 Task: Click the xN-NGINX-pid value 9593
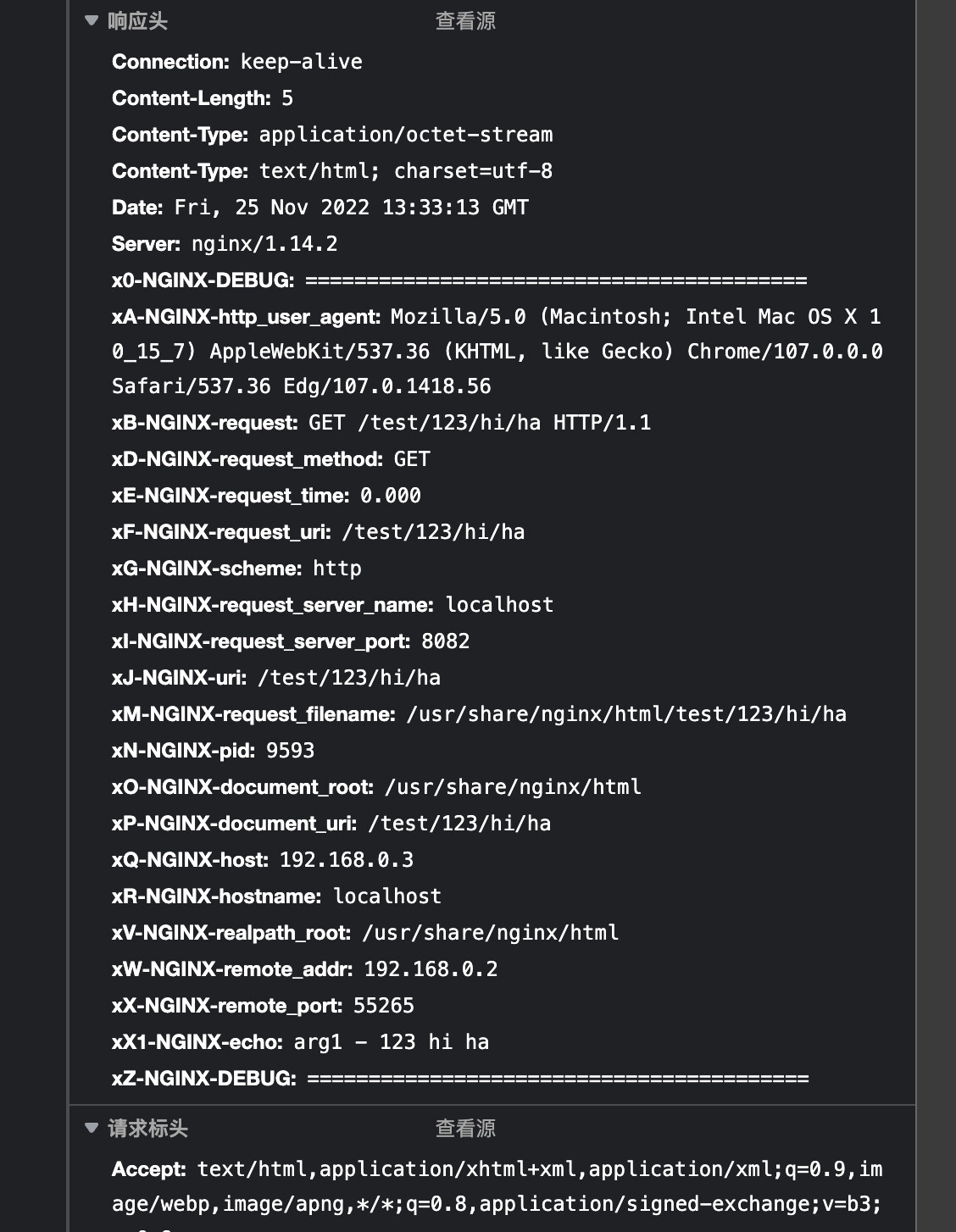coord(290,751)
